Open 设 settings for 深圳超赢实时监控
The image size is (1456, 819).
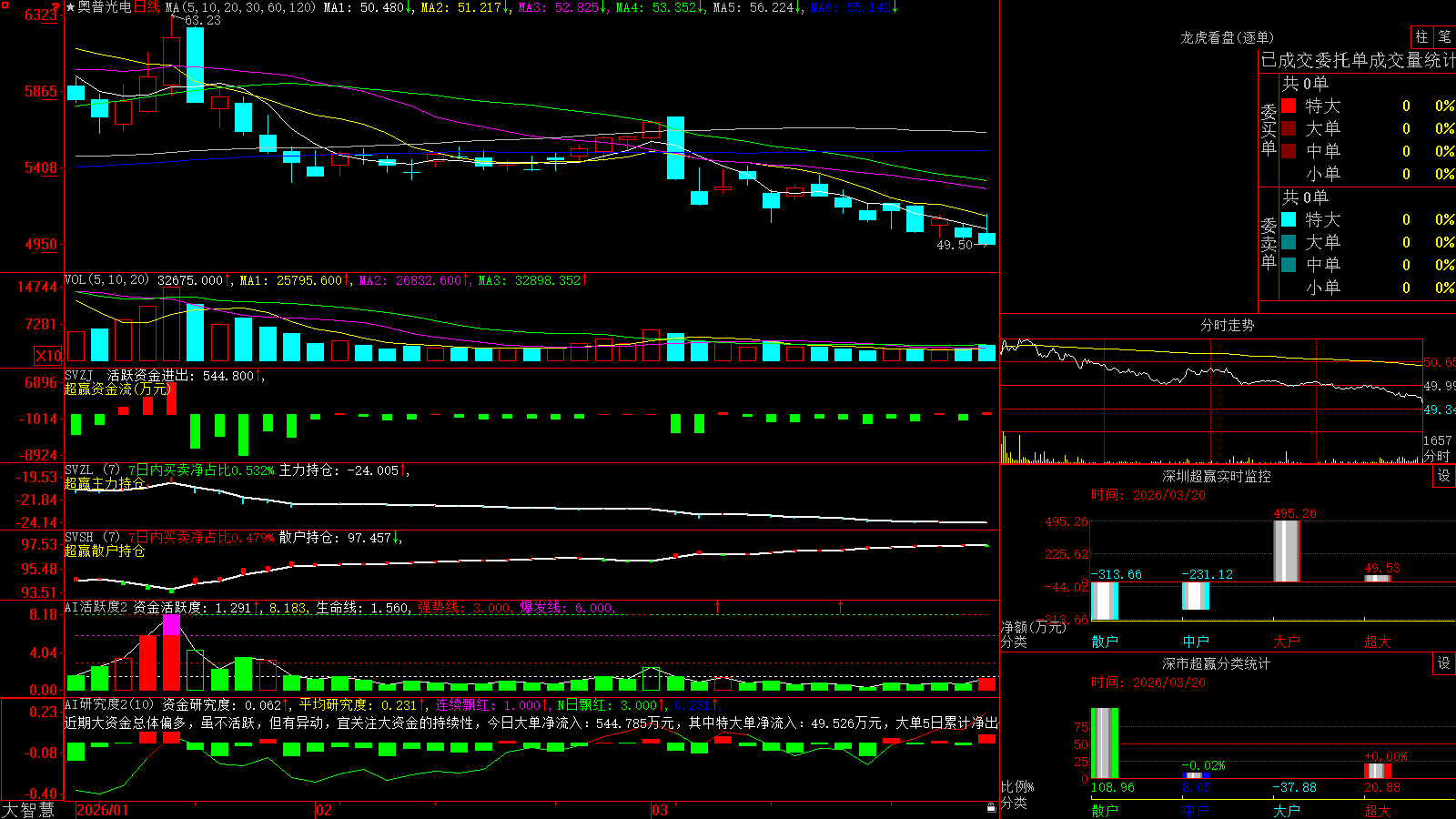coord(1444,476)
